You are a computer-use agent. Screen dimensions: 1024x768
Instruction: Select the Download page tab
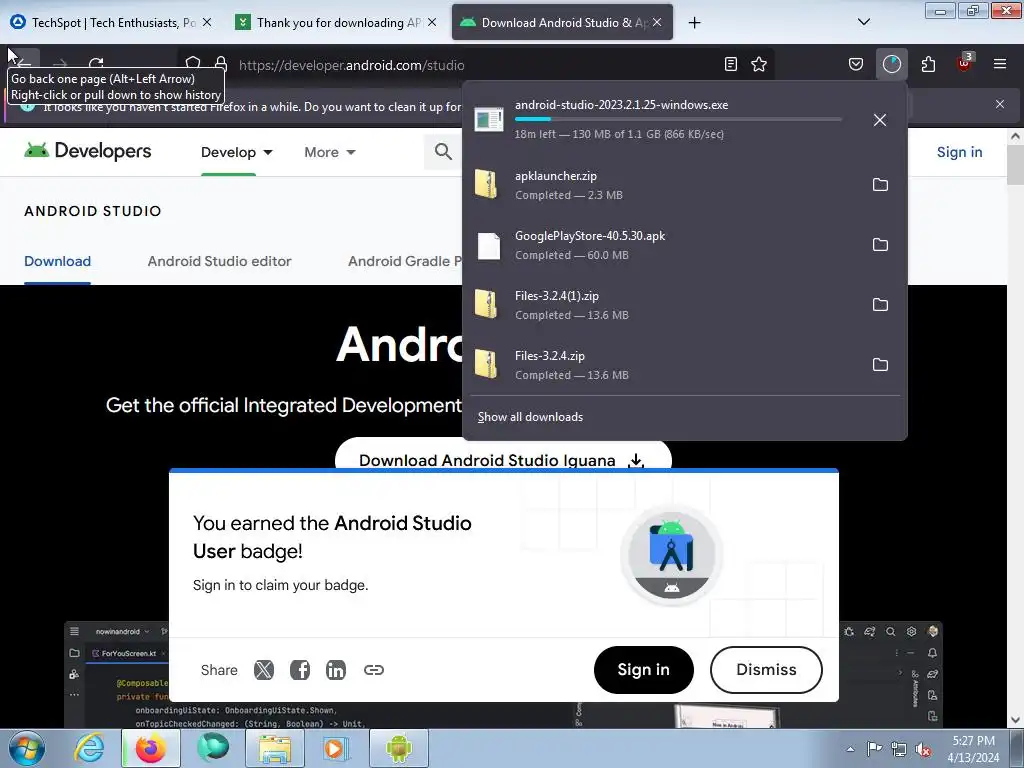[57, 261]
